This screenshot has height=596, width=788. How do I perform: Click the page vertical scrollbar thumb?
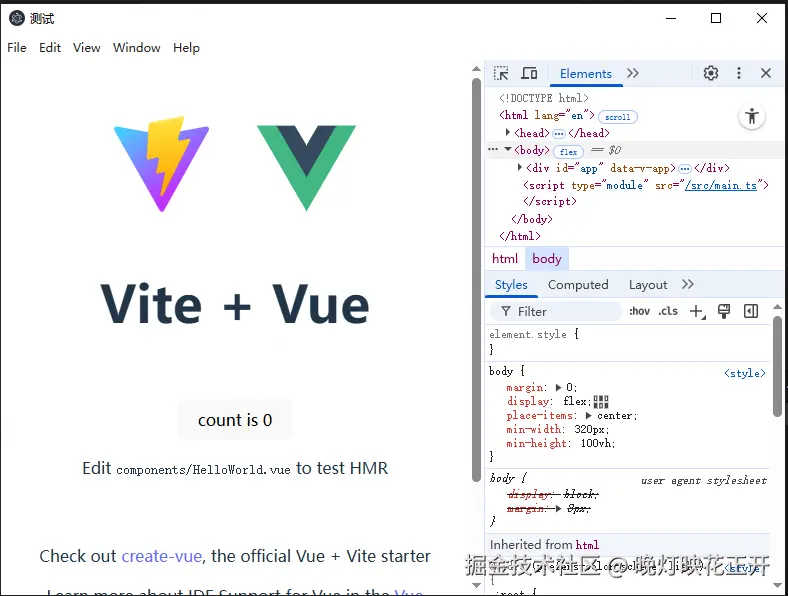tap(476, 280)
